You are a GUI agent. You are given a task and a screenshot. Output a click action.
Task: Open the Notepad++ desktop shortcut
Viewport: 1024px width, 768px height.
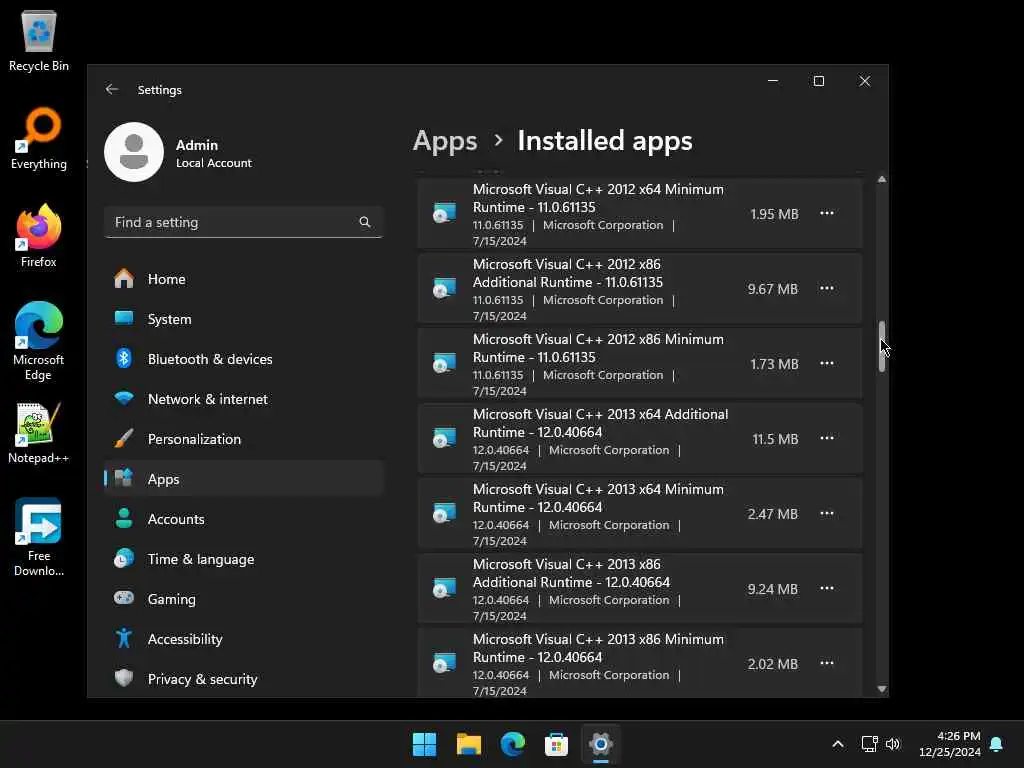tap(39, 432)
